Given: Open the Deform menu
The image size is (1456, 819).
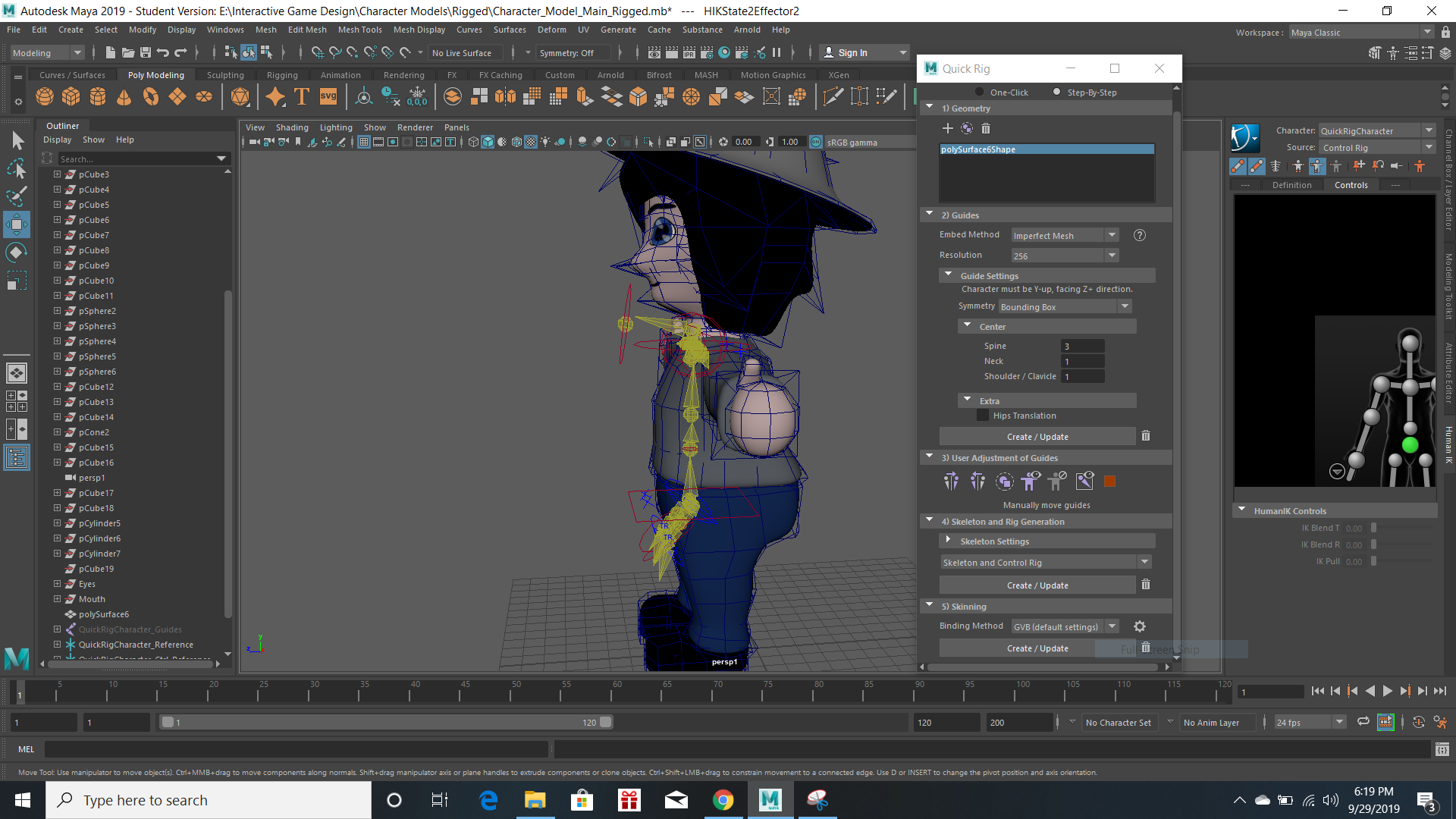Looking at the screenshot, I should [x=551, y=30].
